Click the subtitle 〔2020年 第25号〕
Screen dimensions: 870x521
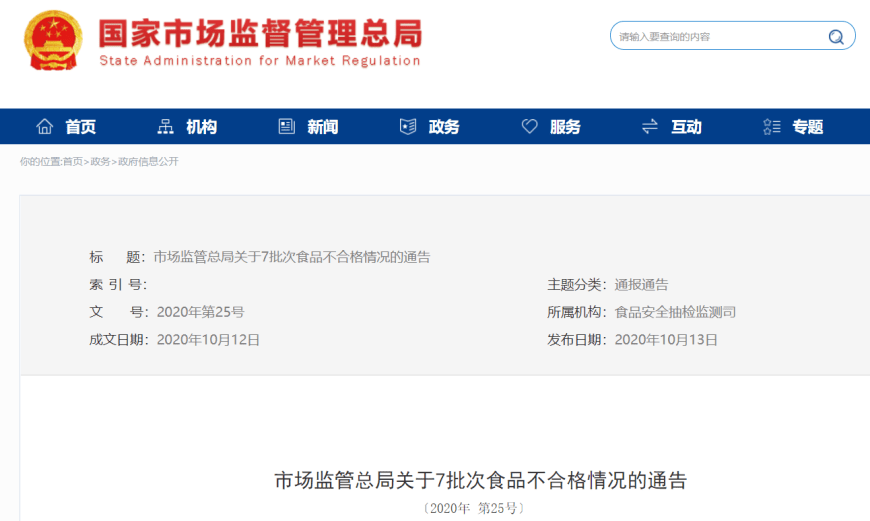click(473, 508)
